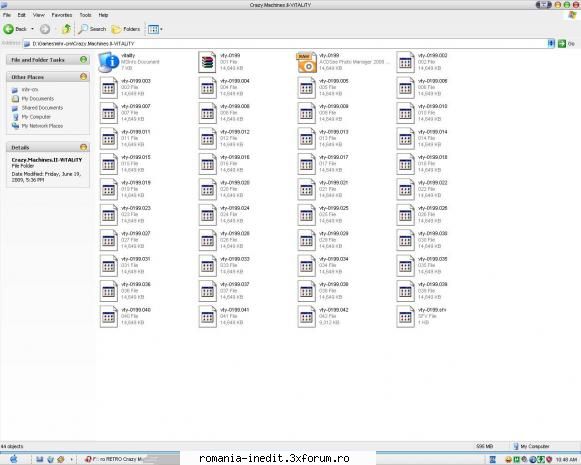This screenshot has width=581, height=465.
Task: Open the Tools menu
Action: coord(85,15)
